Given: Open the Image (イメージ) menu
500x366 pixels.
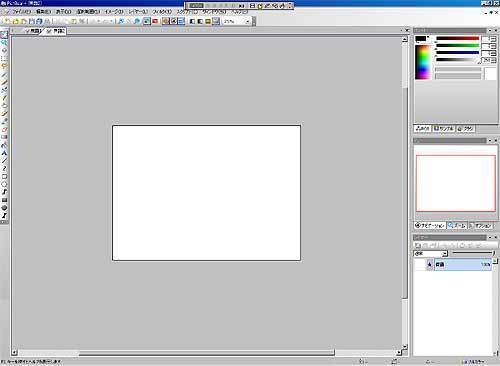Looking at the screenshot, I should coord(114,12).
